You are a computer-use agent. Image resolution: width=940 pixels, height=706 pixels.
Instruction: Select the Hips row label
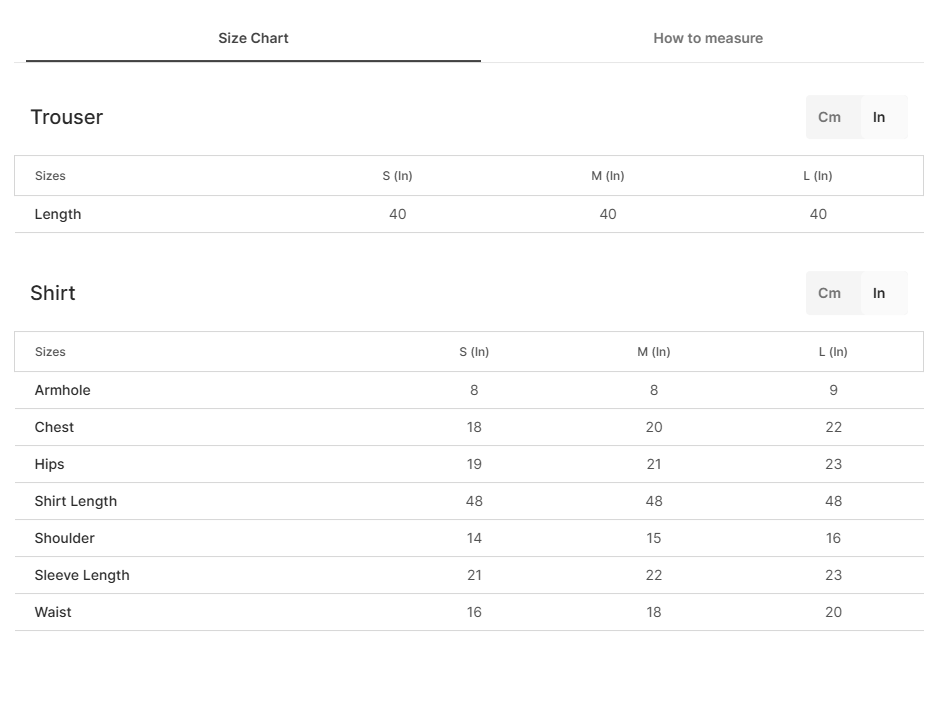(x=49, y=464)
